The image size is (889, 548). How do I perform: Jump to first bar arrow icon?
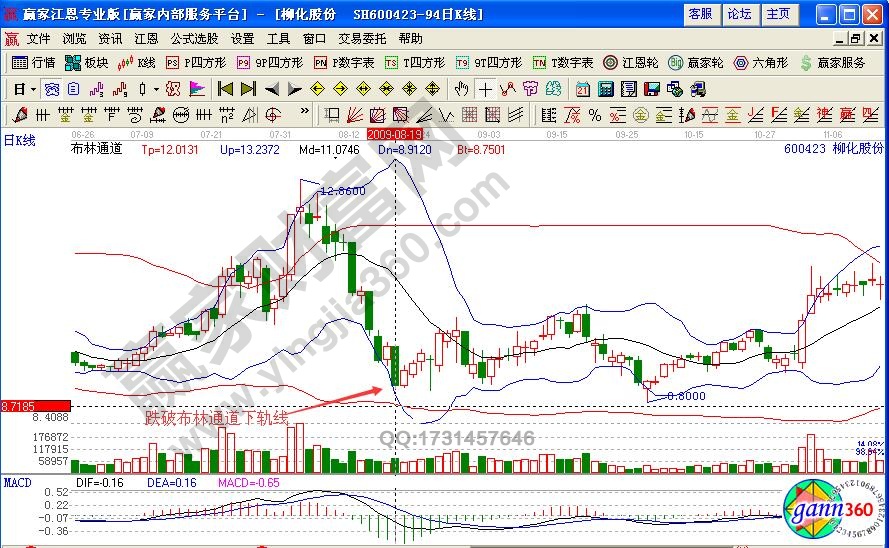(225, 88)
